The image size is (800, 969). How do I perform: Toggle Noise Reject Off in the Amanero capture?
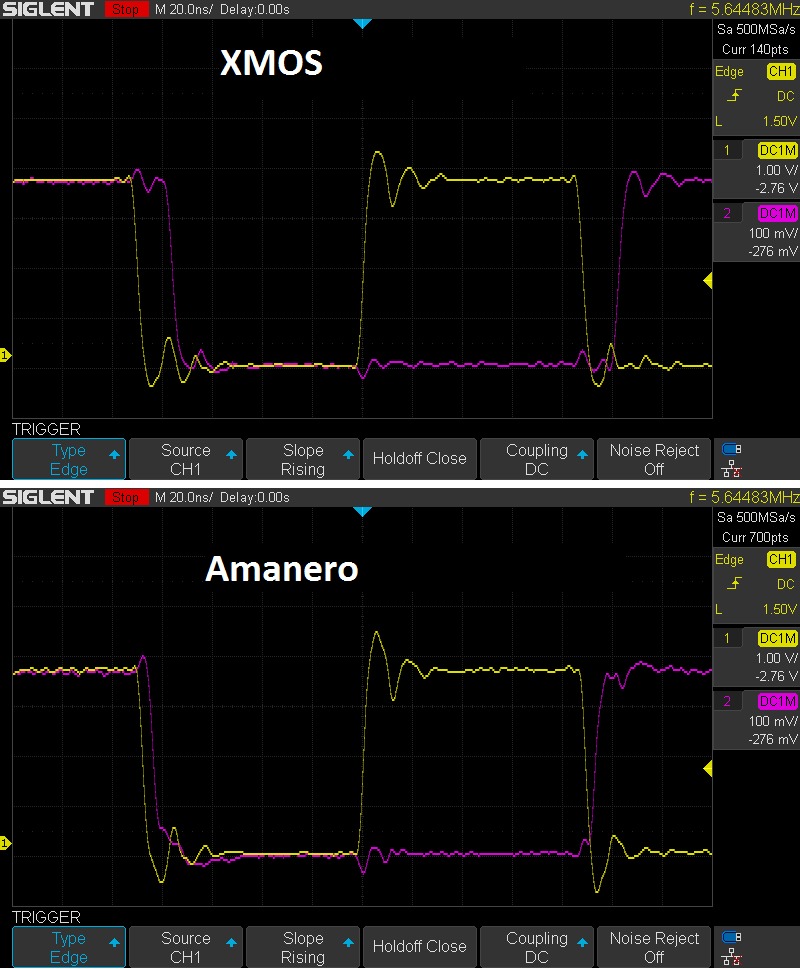pos(654,947)
